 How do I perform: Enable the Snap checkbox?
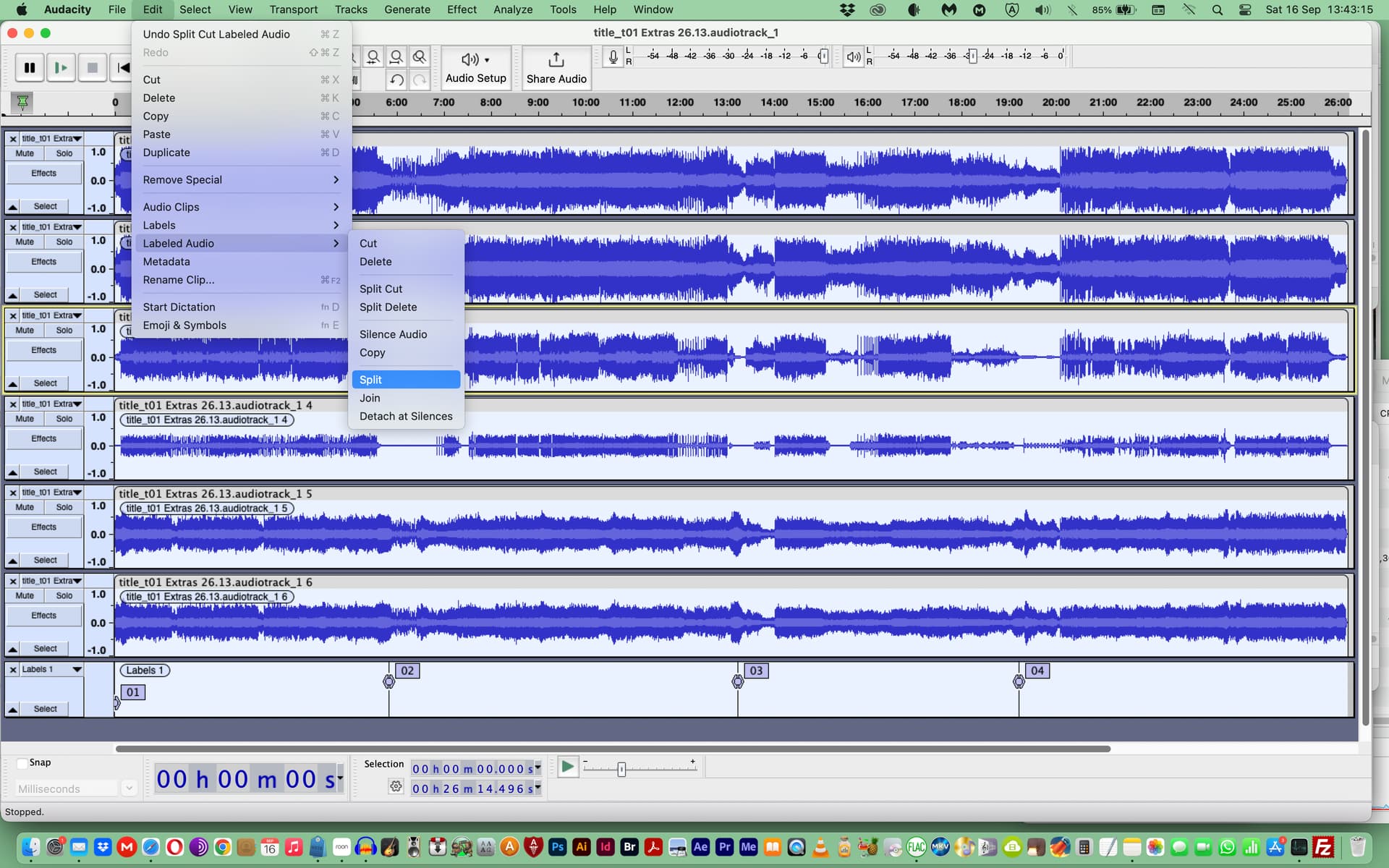22,763
